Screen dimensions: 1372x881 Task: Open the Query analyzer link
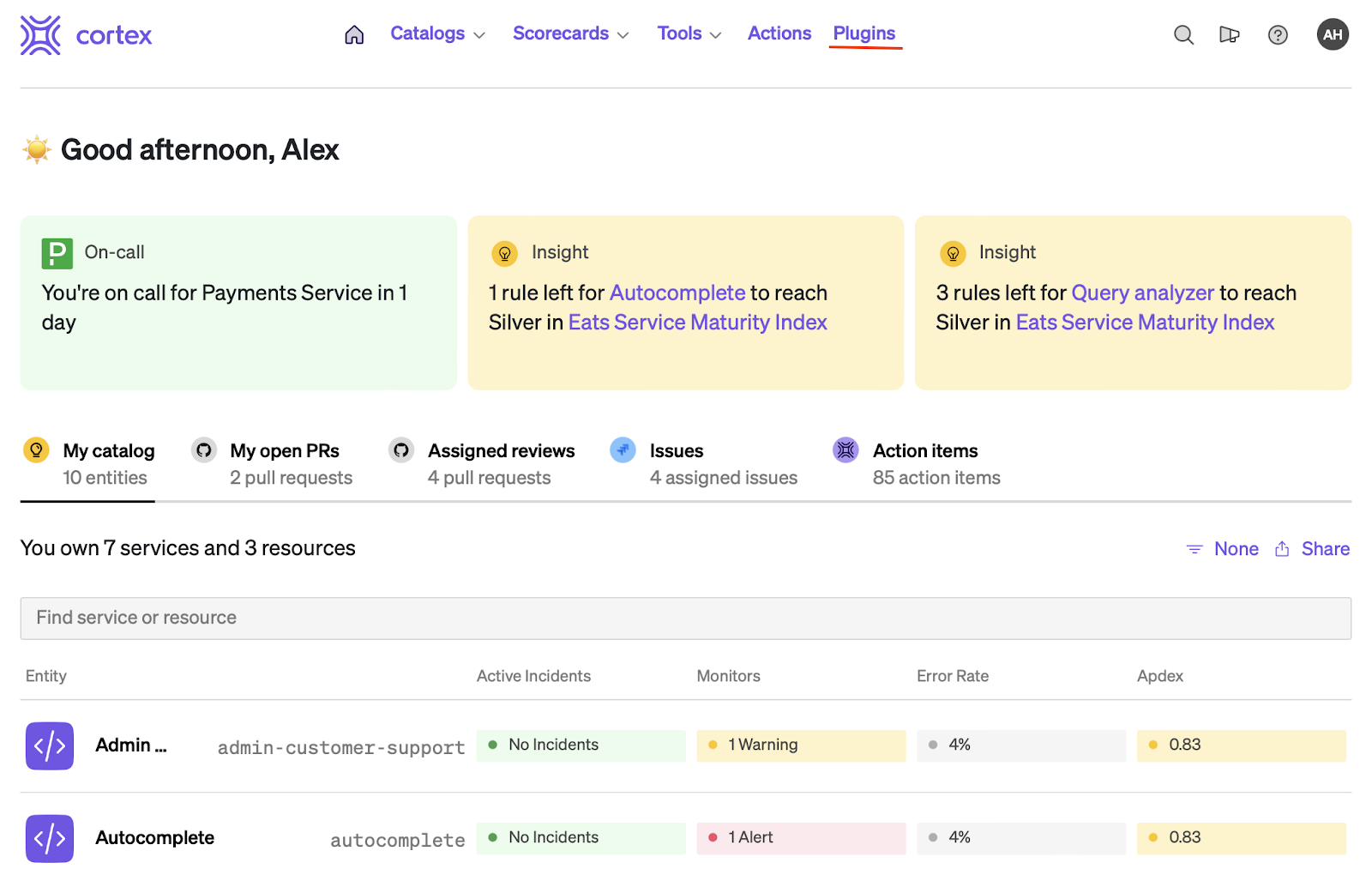(x=1142, y=293)
